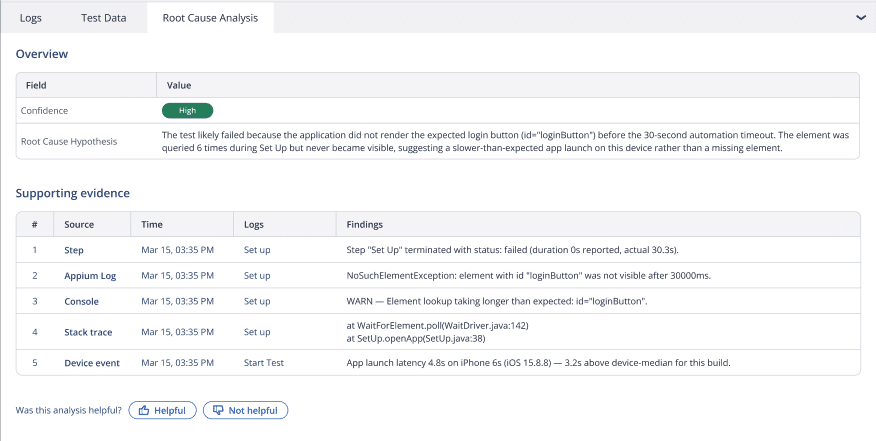Click the SetUp.openApp stack trace line
The image size is (876, 441).
pyautogui.click(x=416, y=339)
